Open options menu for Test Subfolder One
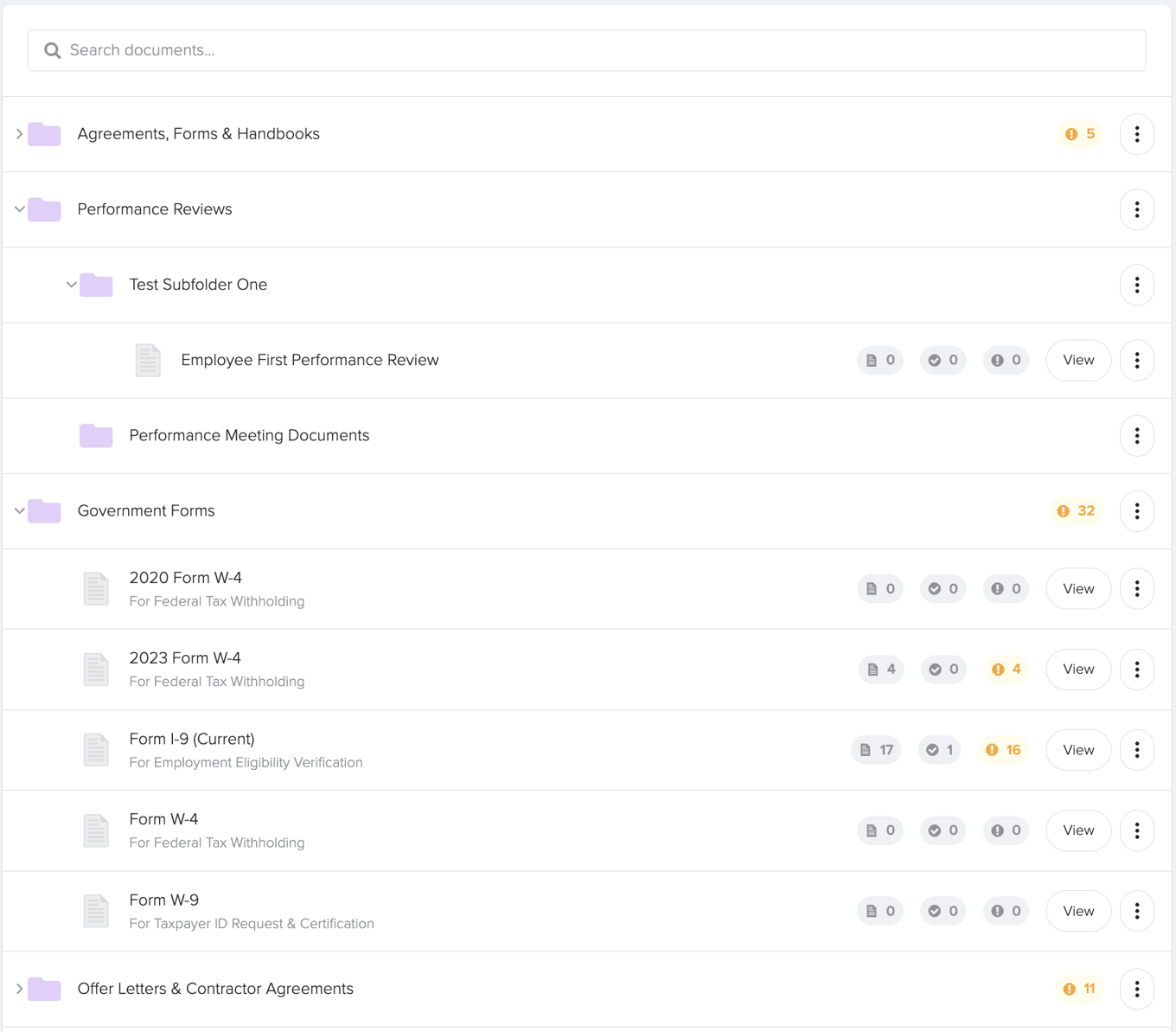This screenshot has width=1176, height=1032. (1136, 285)
